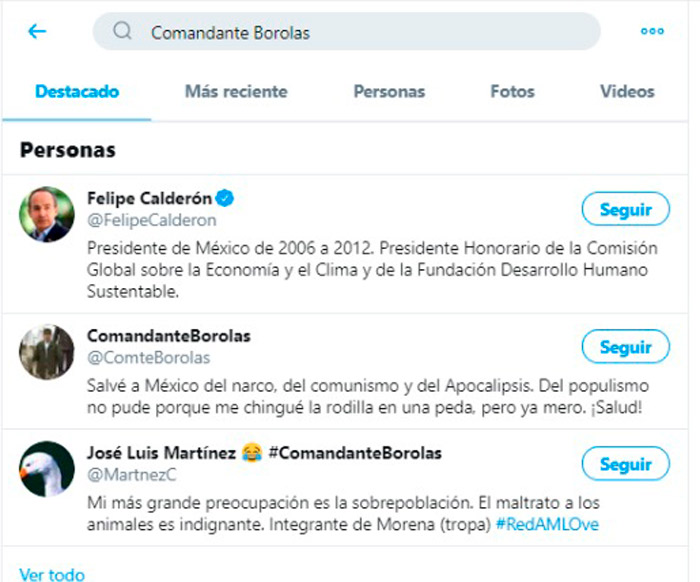700x582 pixels.
Task: Switch to the Destacado tab
Action: point(77,92)
